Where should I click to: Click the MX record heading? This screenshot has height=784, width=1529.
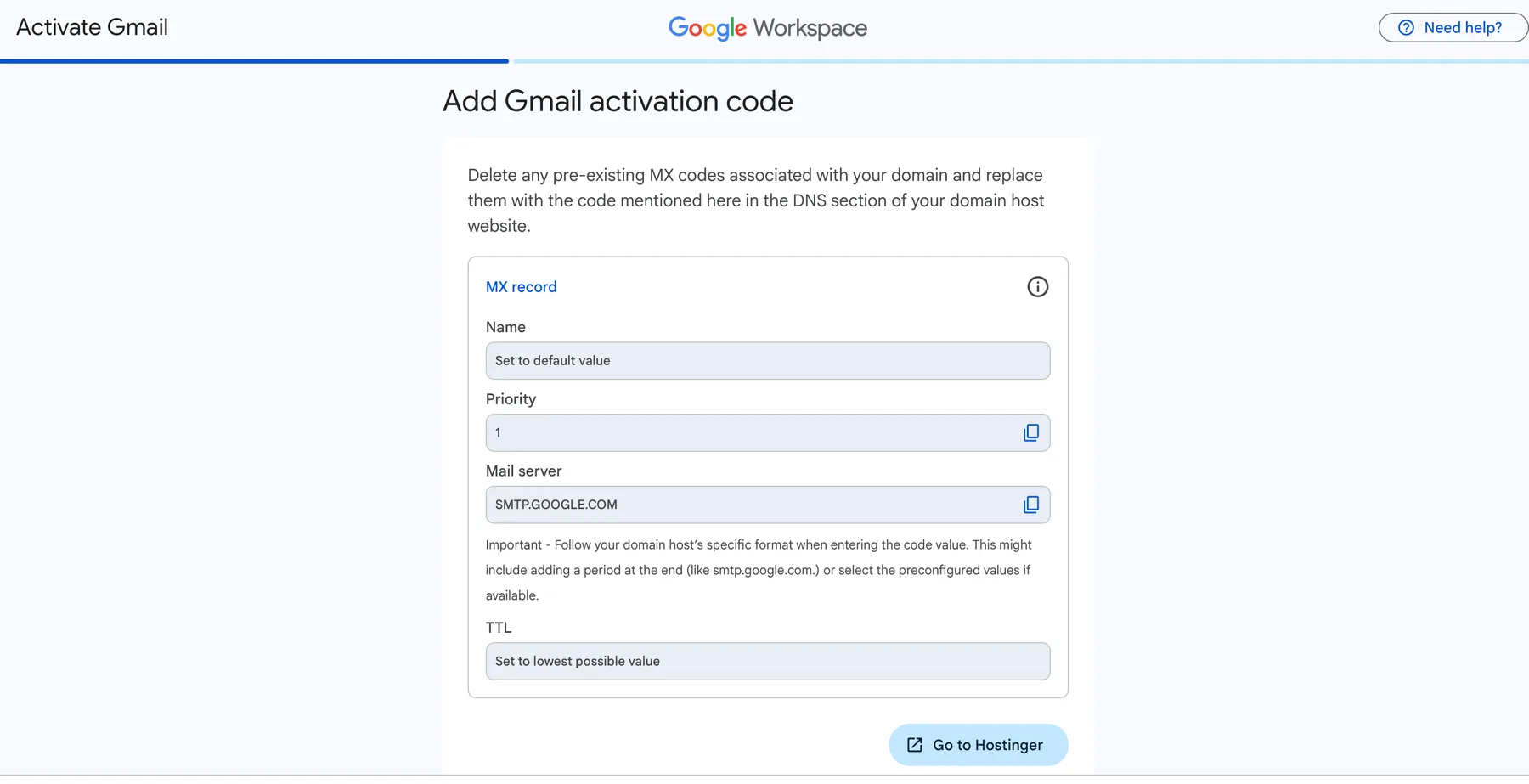click(522, 287)
